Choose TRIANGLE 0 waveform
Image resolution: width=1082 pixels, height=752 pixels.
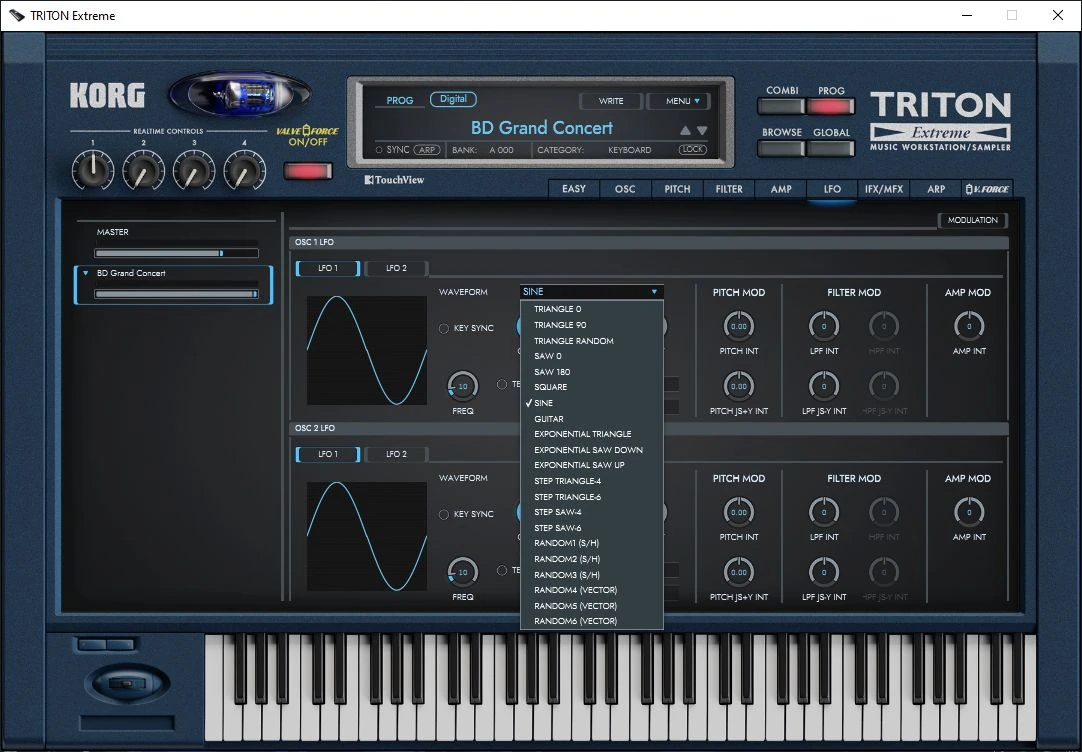click(591, 309)
